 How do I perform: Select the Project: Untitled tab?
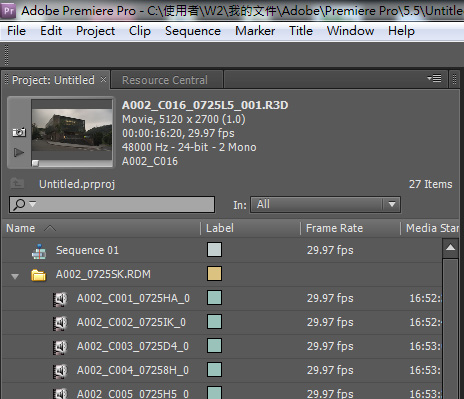point(53,80)
